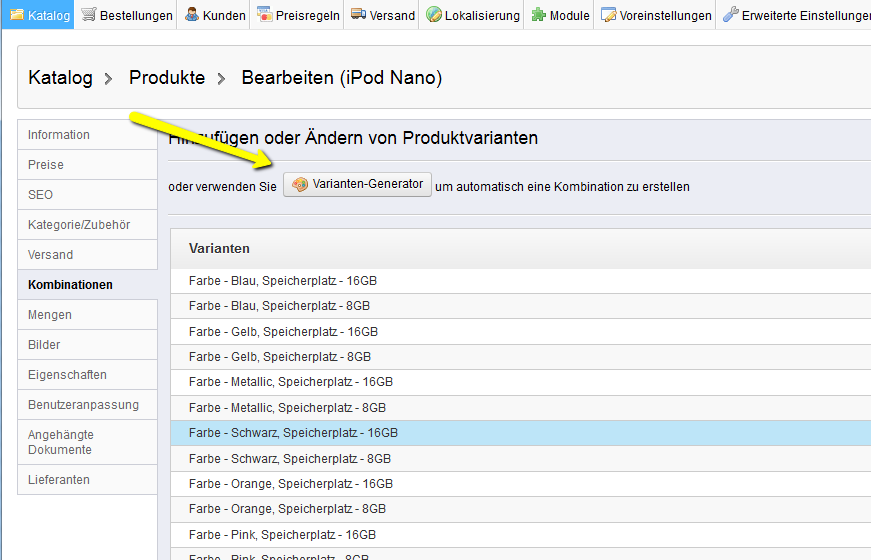Click the Kunden person icon
871x560 pixels.
[x=192, y=14]
